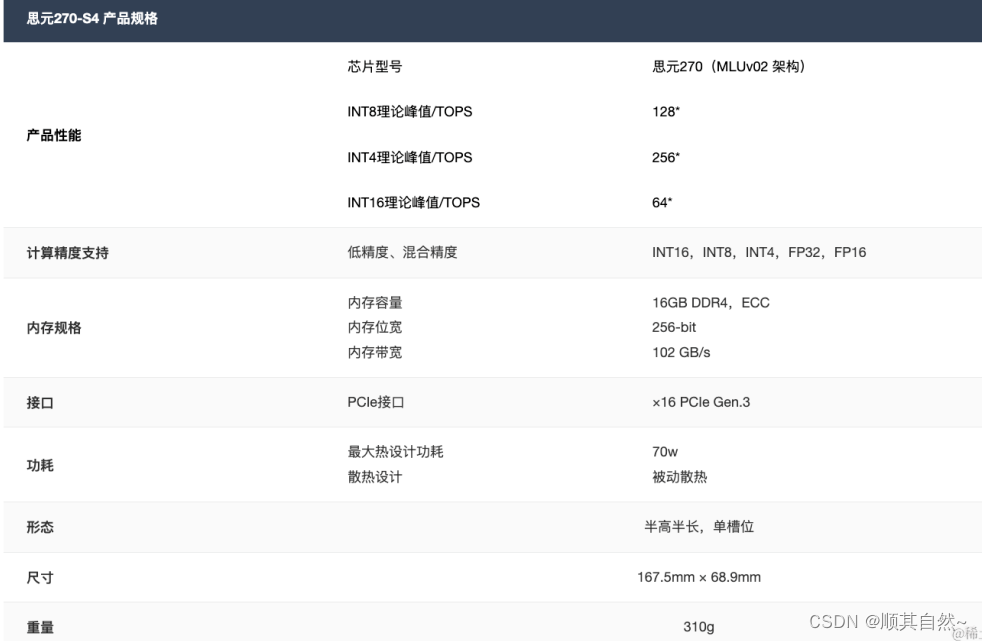
Task: Click INT4理论峰值/TOPS label
Action: [410, 157]
